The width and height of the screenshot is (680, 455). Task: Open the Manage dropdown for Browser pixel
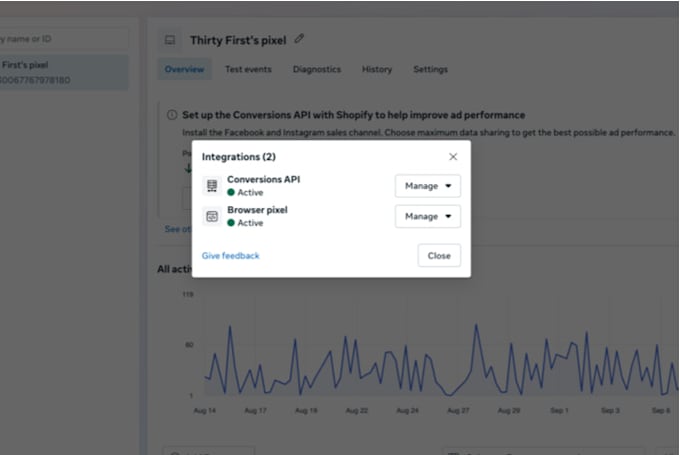[428, 216]
